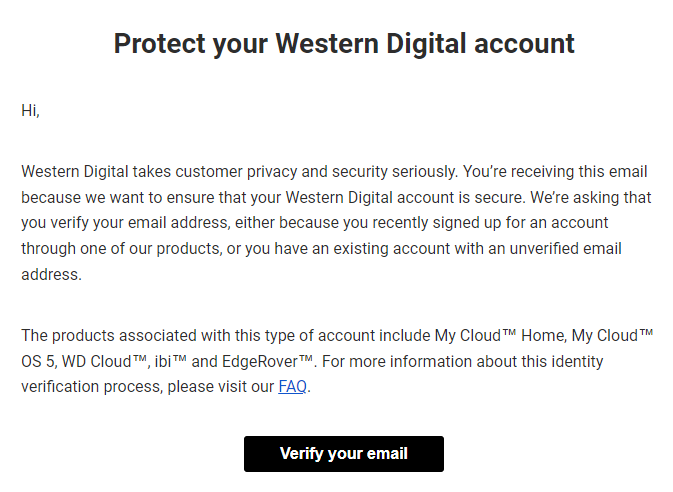This screenshot has width=673, height=492.
Task: Click the "WD Cloud™" product name
Action: 104,361
